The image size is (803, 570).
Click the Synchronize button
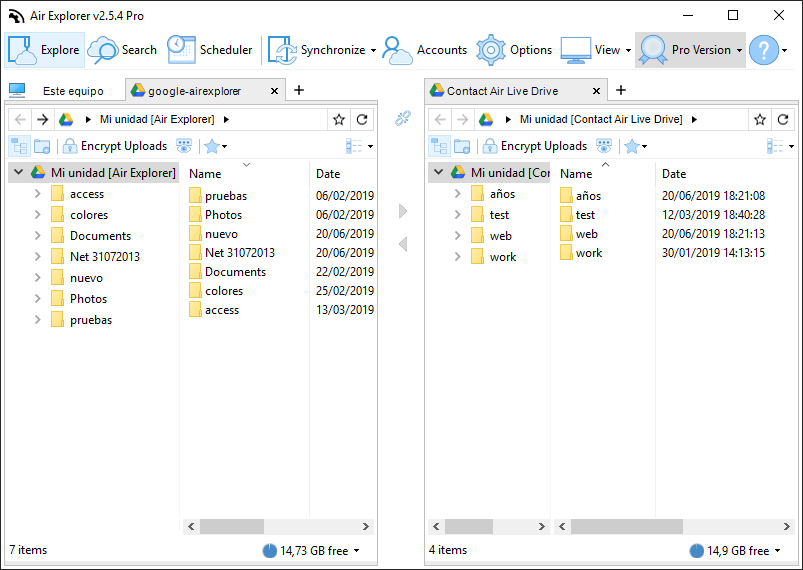point(316,50)
